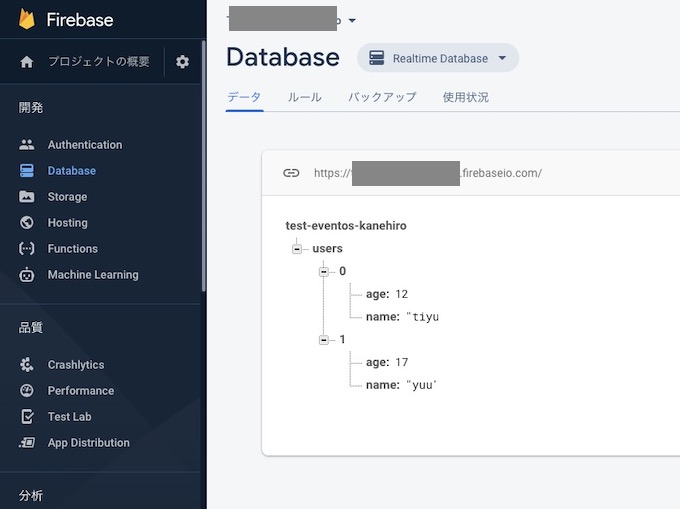Click the Storage folder image icon

[26, 197]
